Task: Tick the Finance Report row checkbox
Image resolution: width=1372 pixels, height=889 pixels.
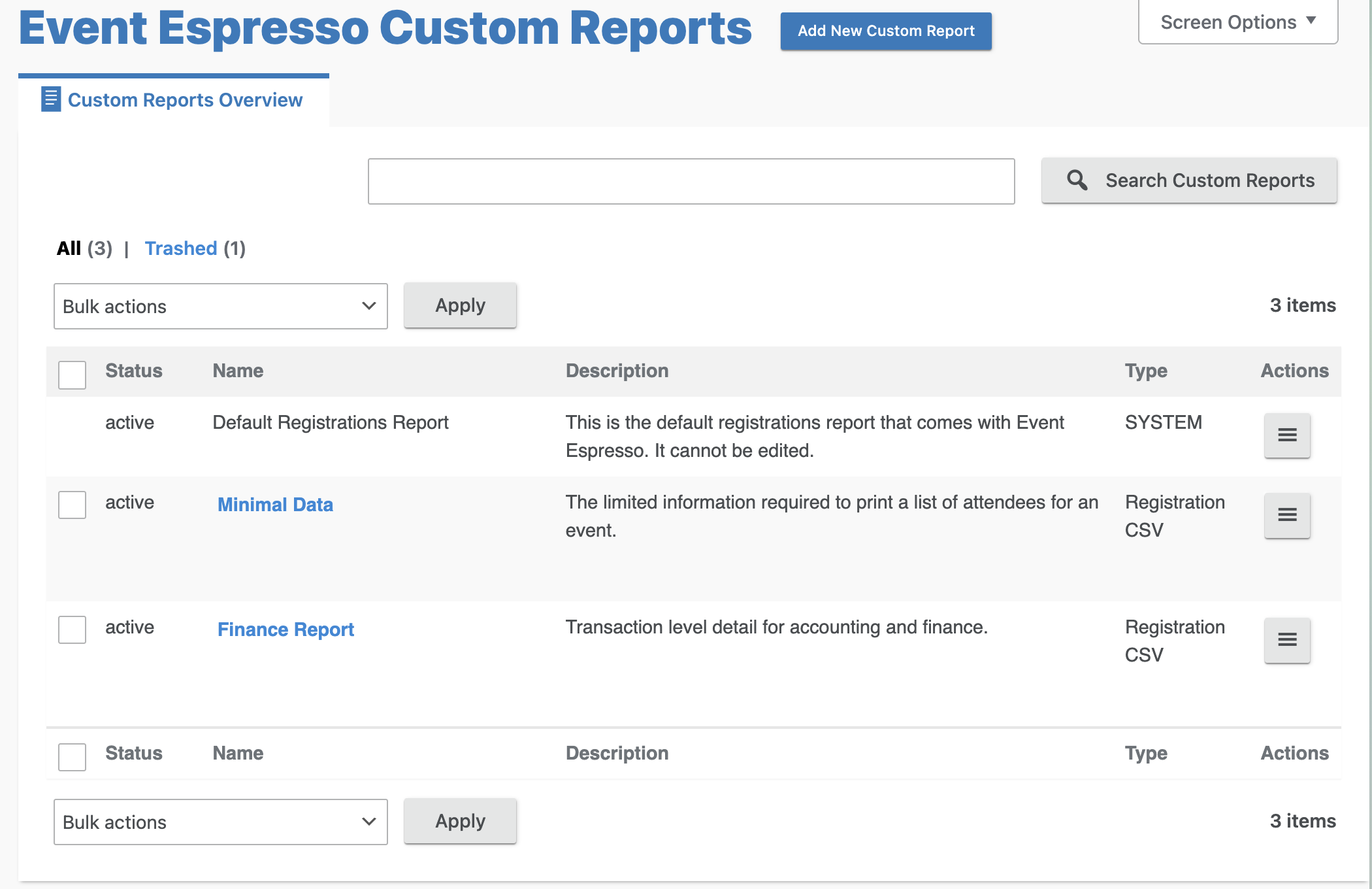Action: point(72,629)
